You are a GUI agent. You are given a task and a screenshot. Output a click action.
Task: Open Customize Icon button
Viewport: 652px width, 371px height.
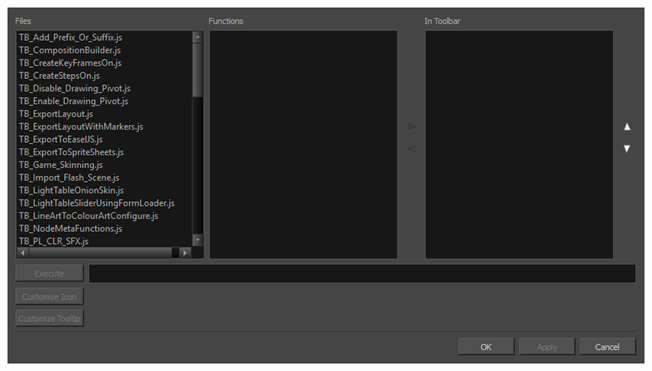tap(49, 297)
